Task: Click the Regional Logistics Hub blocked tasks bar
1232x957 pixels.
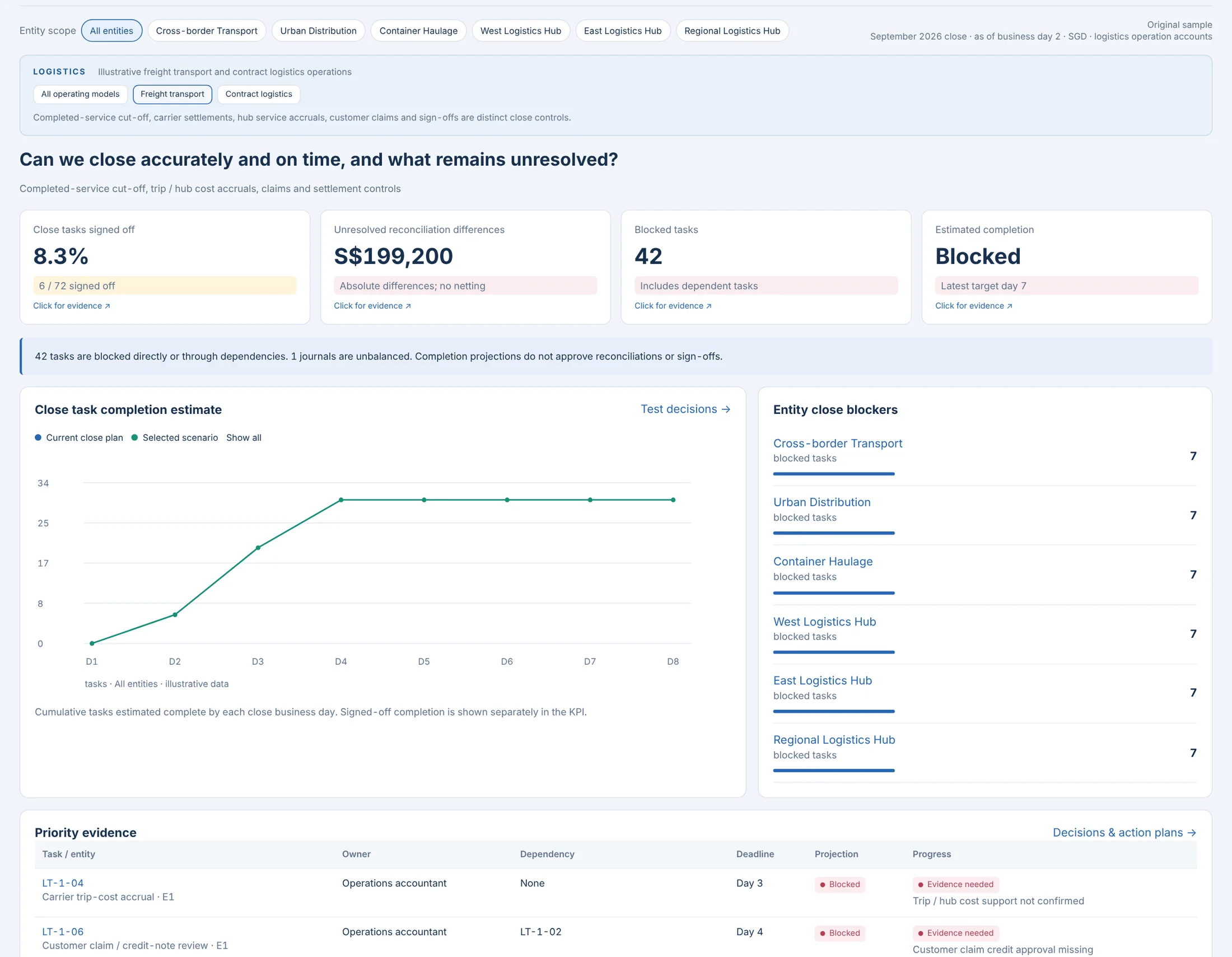Action: click(834, 771)
